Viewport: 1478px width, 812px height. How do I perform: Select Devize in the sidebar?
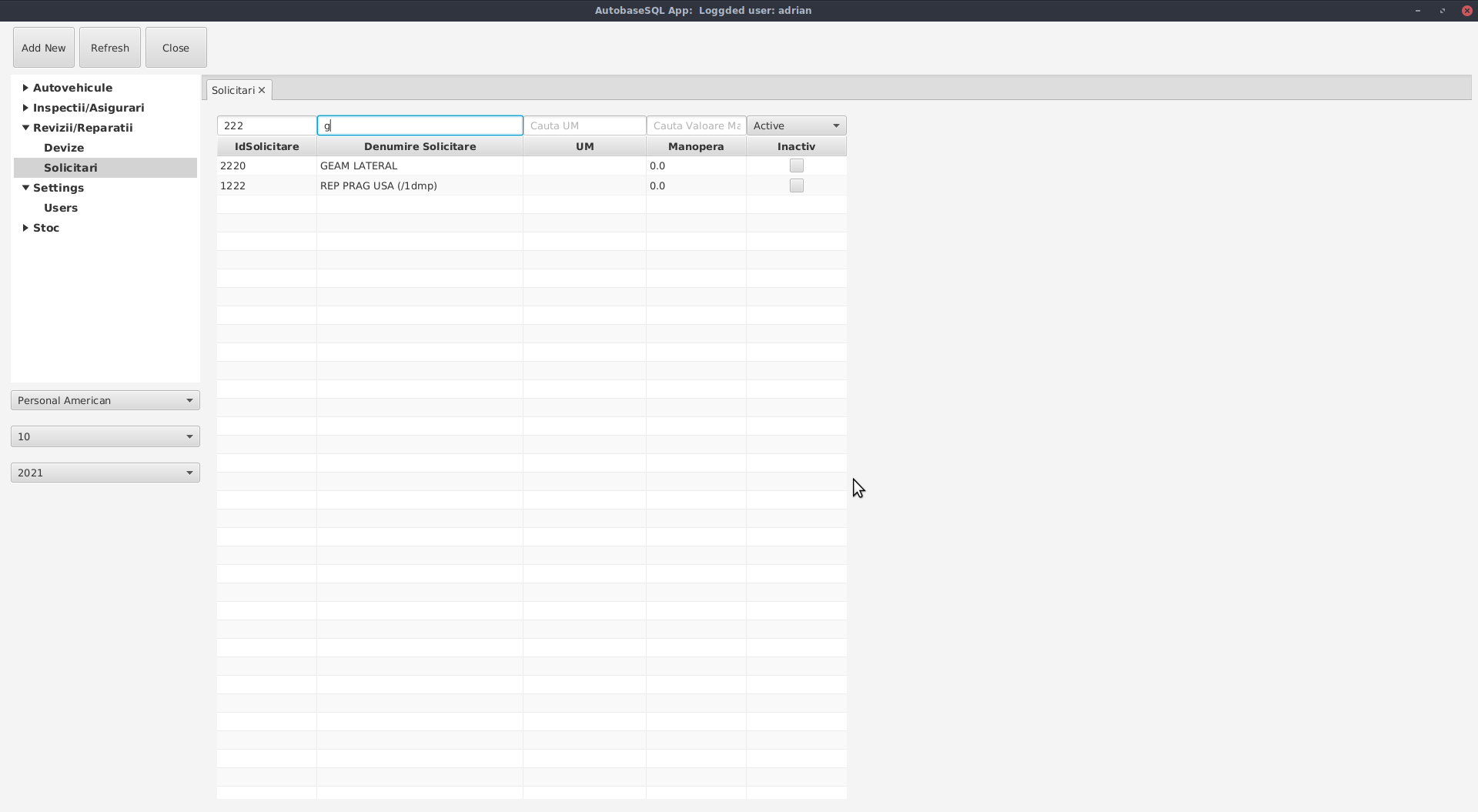click(64, 147)
